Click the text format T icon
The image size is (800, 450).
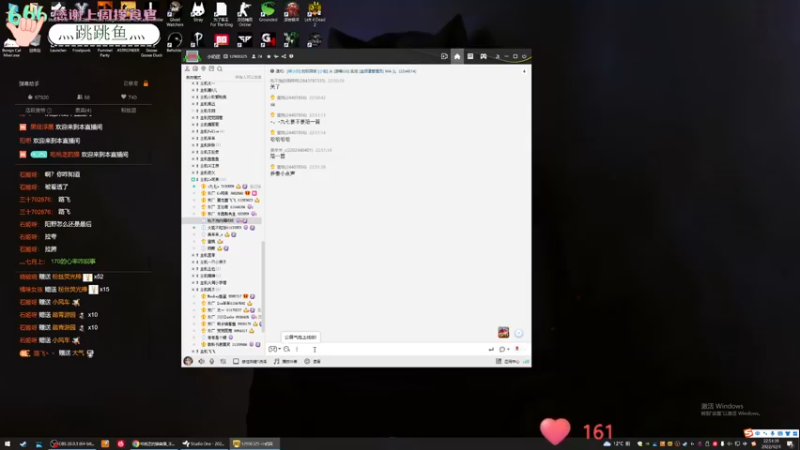[x=314, y=349]
